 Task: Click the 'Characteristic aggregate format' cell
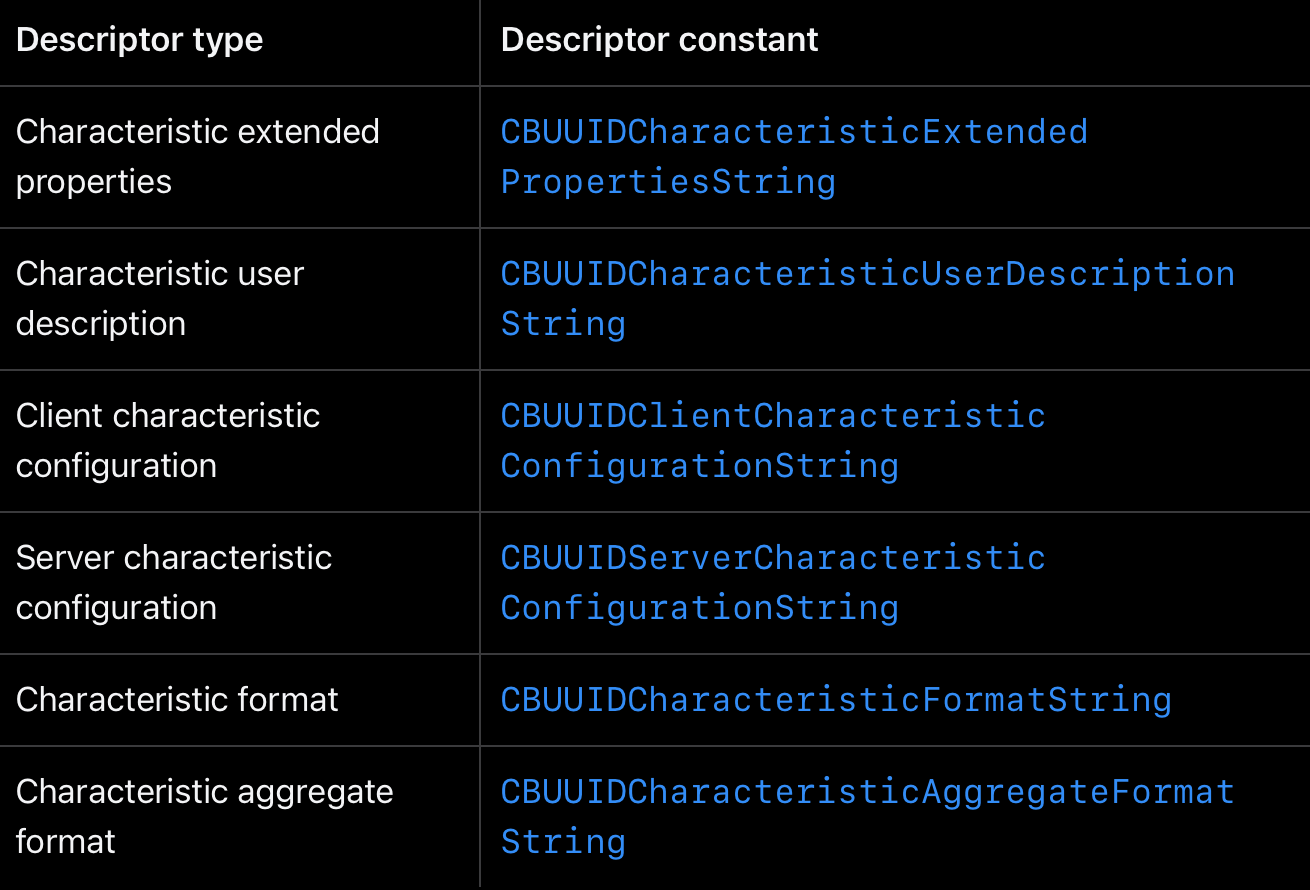(205, 817)
